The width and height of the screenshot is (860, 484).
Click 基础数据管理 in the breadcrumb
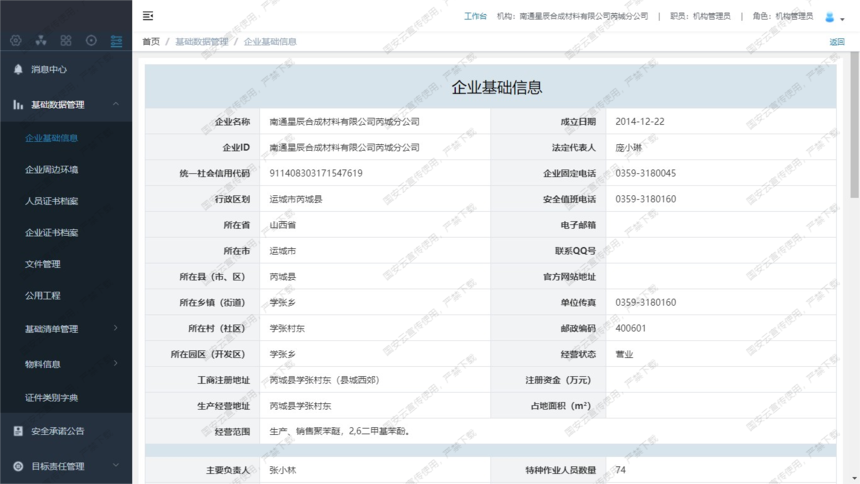click(202, 42)
